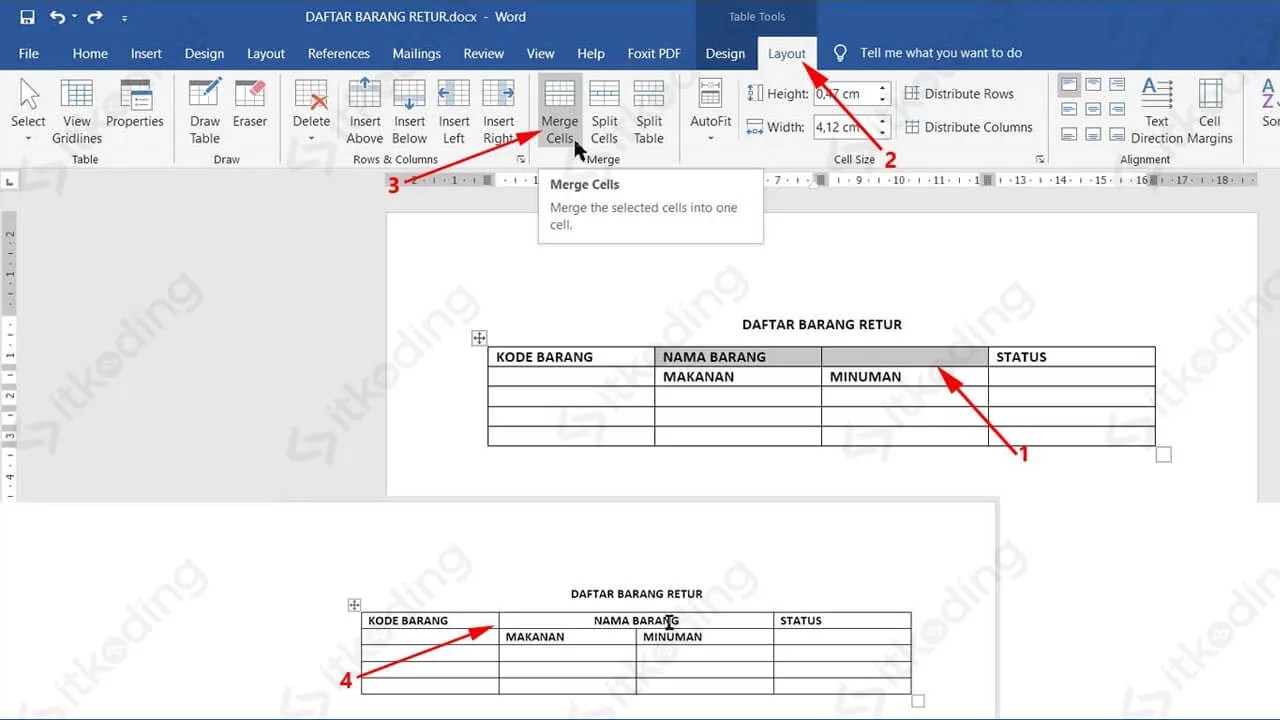Open Customize Quick Access Toolbar dropdown
The image size is (1280, 720).
pos(124,18)
